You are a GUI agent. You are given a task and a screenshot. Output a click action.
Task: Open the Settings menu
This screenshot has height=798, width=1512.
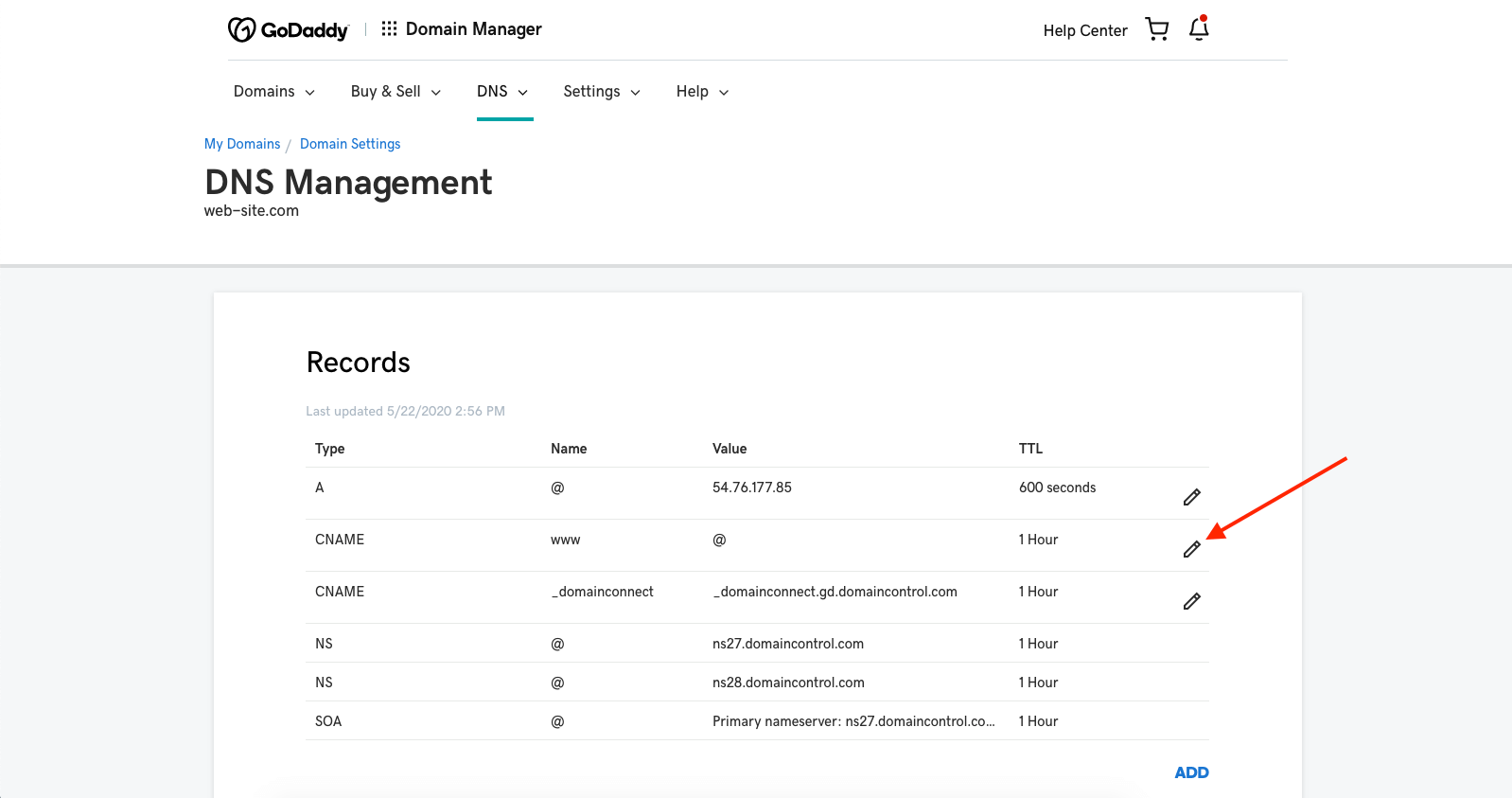coord(602,92)
